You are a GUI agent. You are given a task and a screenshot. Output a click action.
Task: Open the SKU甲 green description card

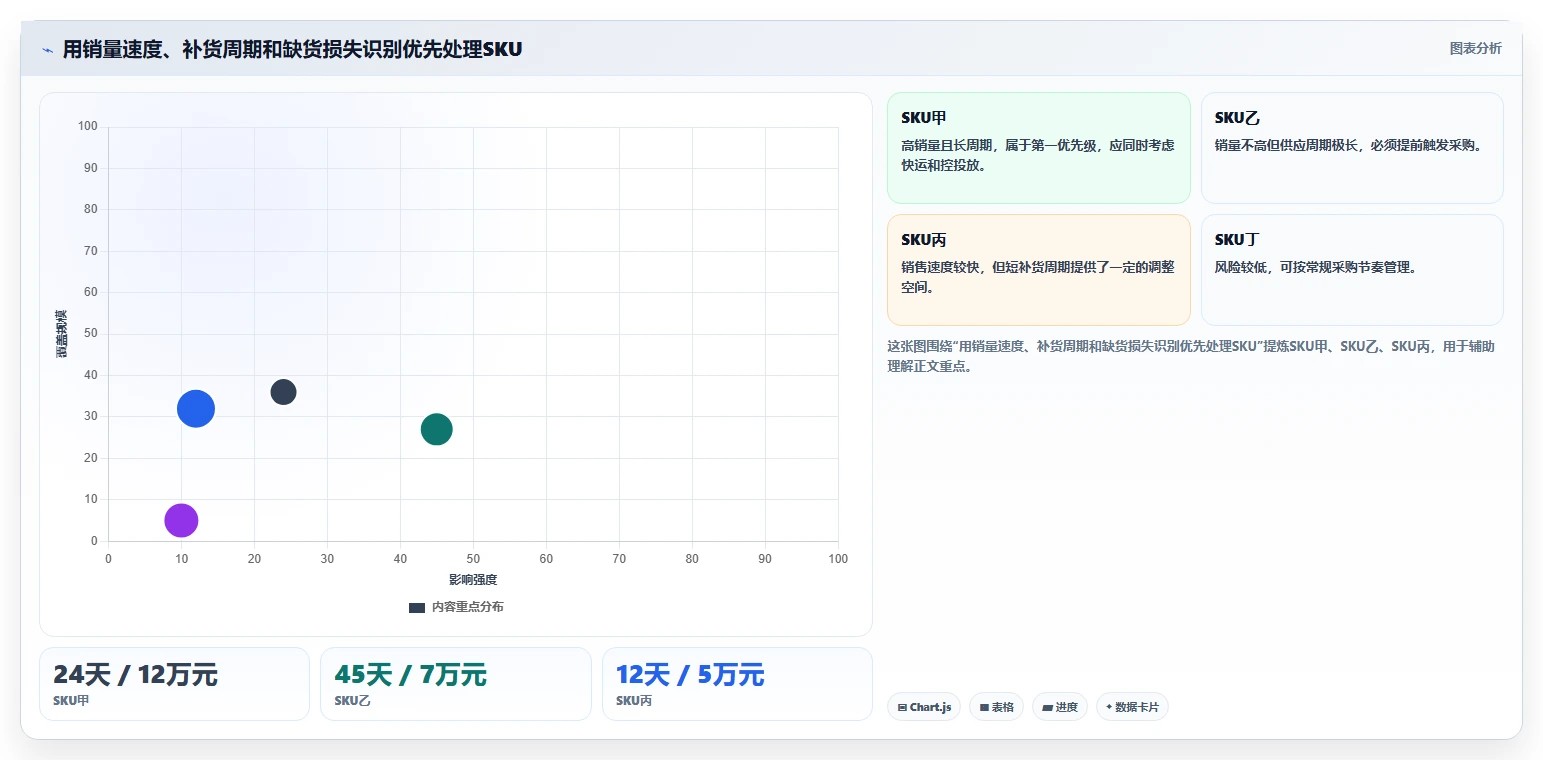pyautogui.click(x=1038, y=148)
